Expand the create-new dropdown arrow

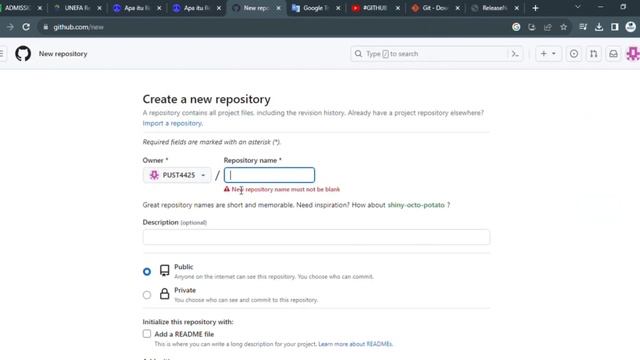(554, 53)
